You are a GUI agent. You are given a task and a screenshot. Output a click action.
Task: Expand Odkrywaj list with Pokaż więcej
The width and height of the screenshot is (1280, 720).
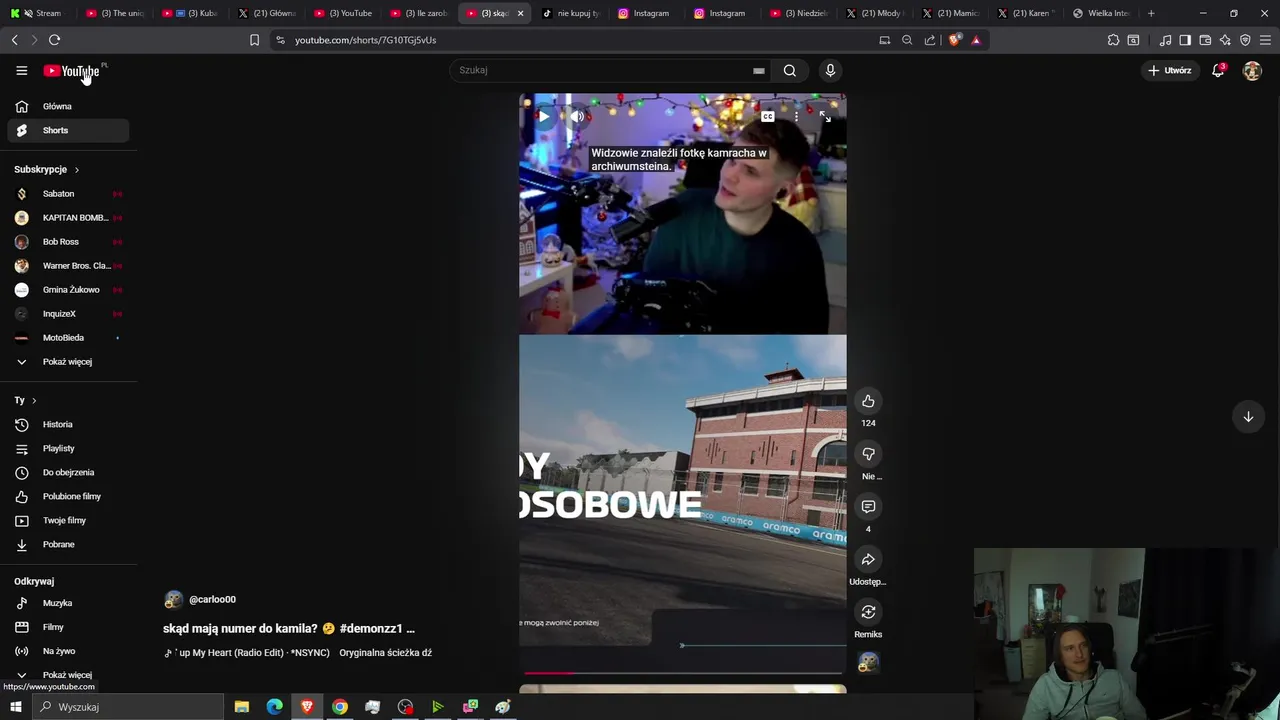coord(67,675)
